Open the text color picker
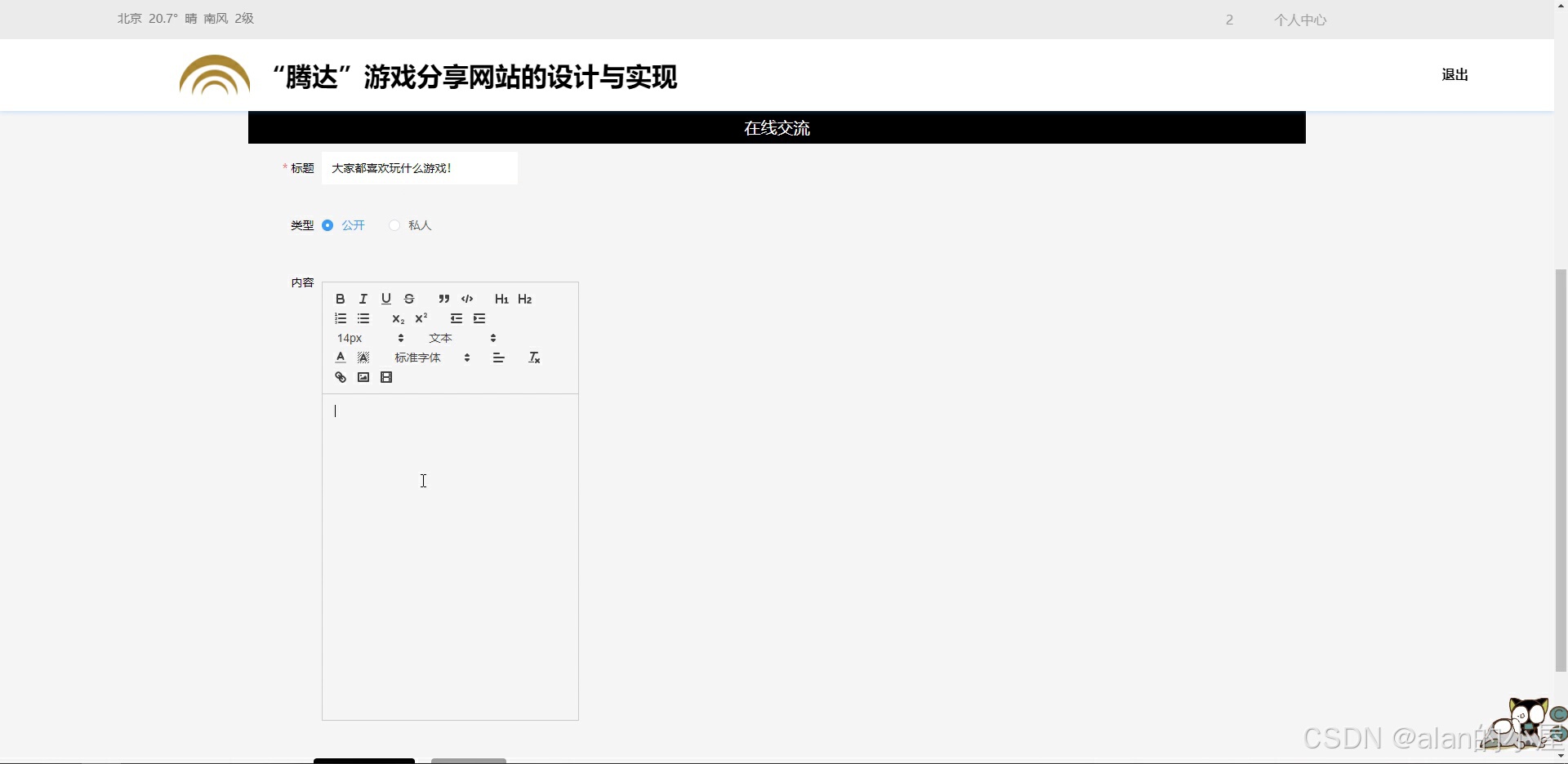 point(341,358)
